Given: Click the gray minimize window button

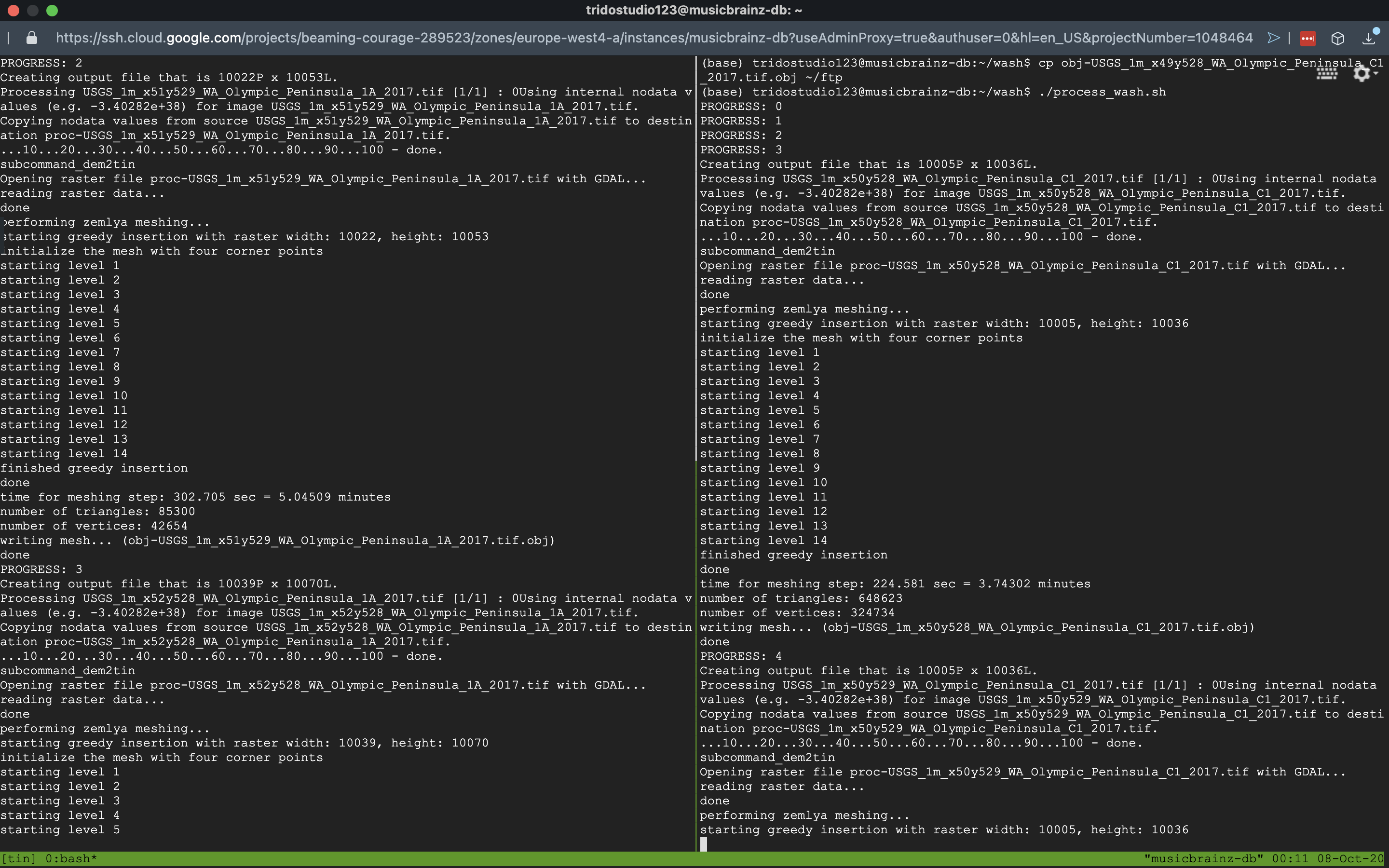Looking at the screenshot, I should [x=33, y=10].
